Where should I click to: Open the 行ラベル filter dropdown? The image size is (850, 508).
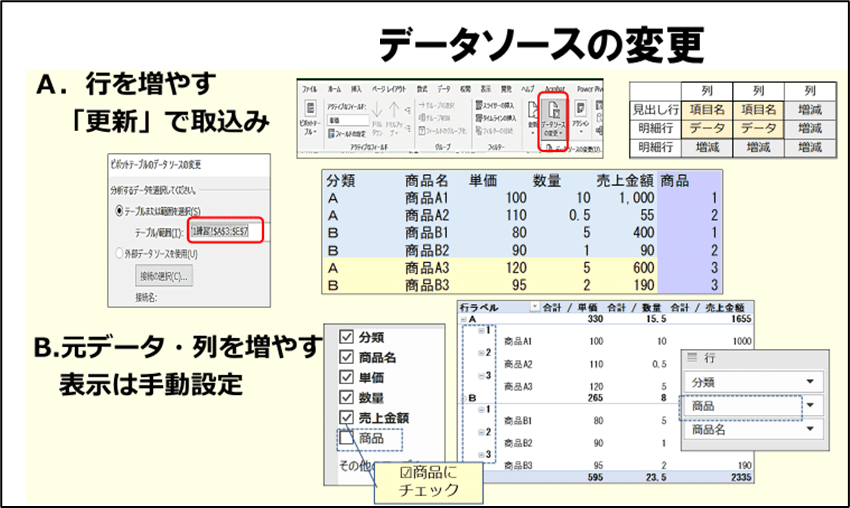click(x=535, y=307)
